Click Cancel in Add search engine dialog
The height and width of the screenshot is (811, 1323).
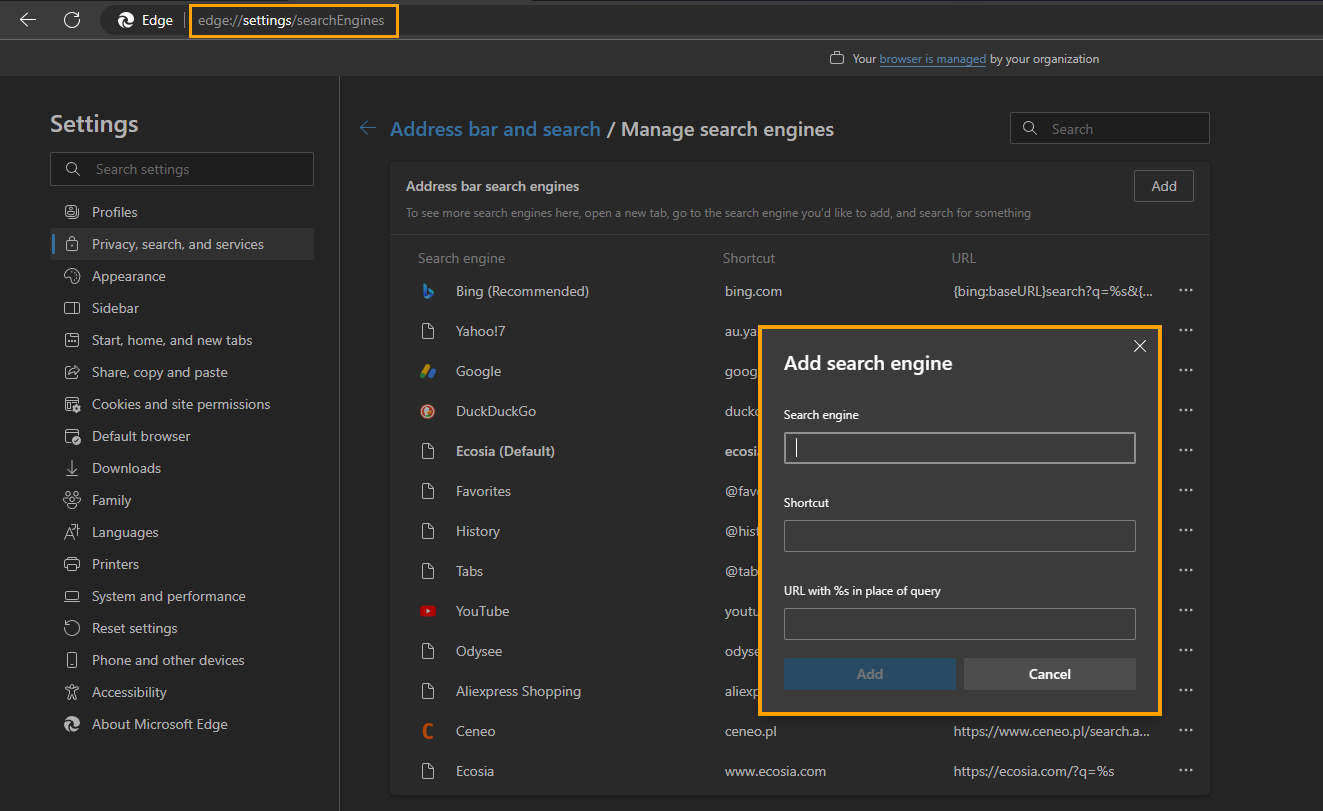[x=1050, y=674]
